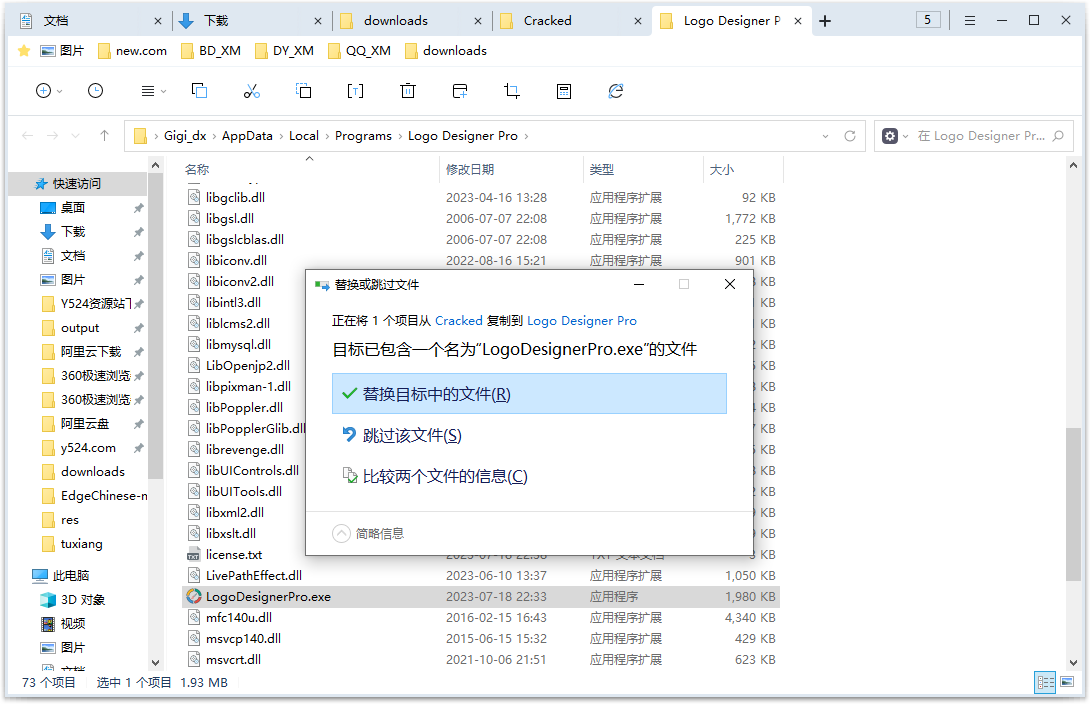Viewport: 1090px width, 704px height.
Task: Click the search magnifier icon
Action: pos(1058,136)
